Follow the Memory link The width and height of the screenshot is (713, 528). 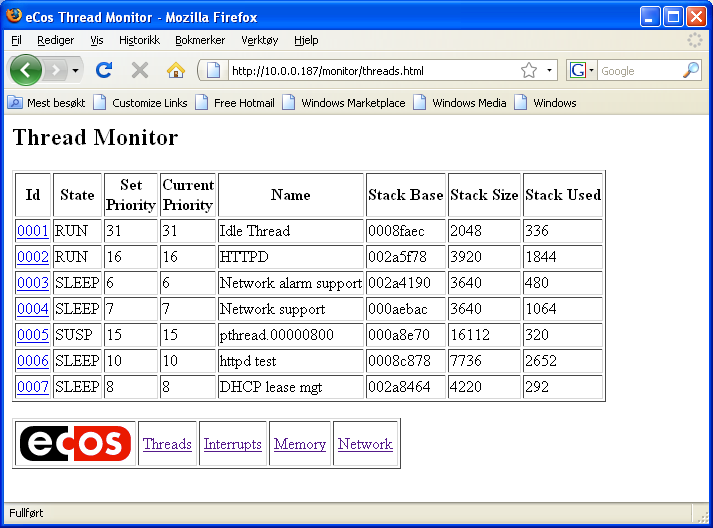pyautogui.click(x=300, y=444)
